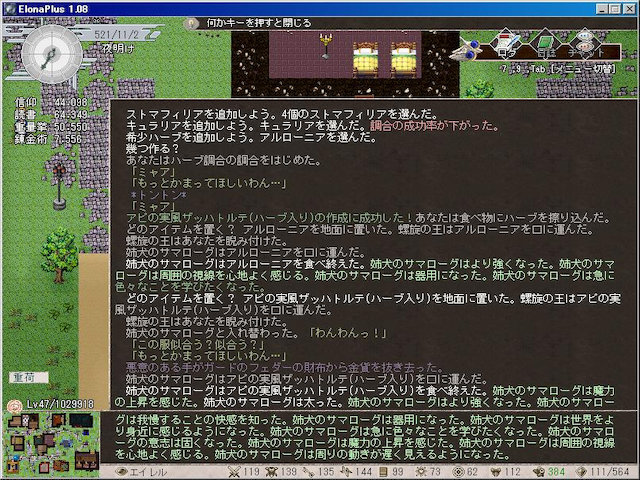Click the purple 悪意のある手 theft message line
The image size is (640, 480).
(x=284, y=367)
